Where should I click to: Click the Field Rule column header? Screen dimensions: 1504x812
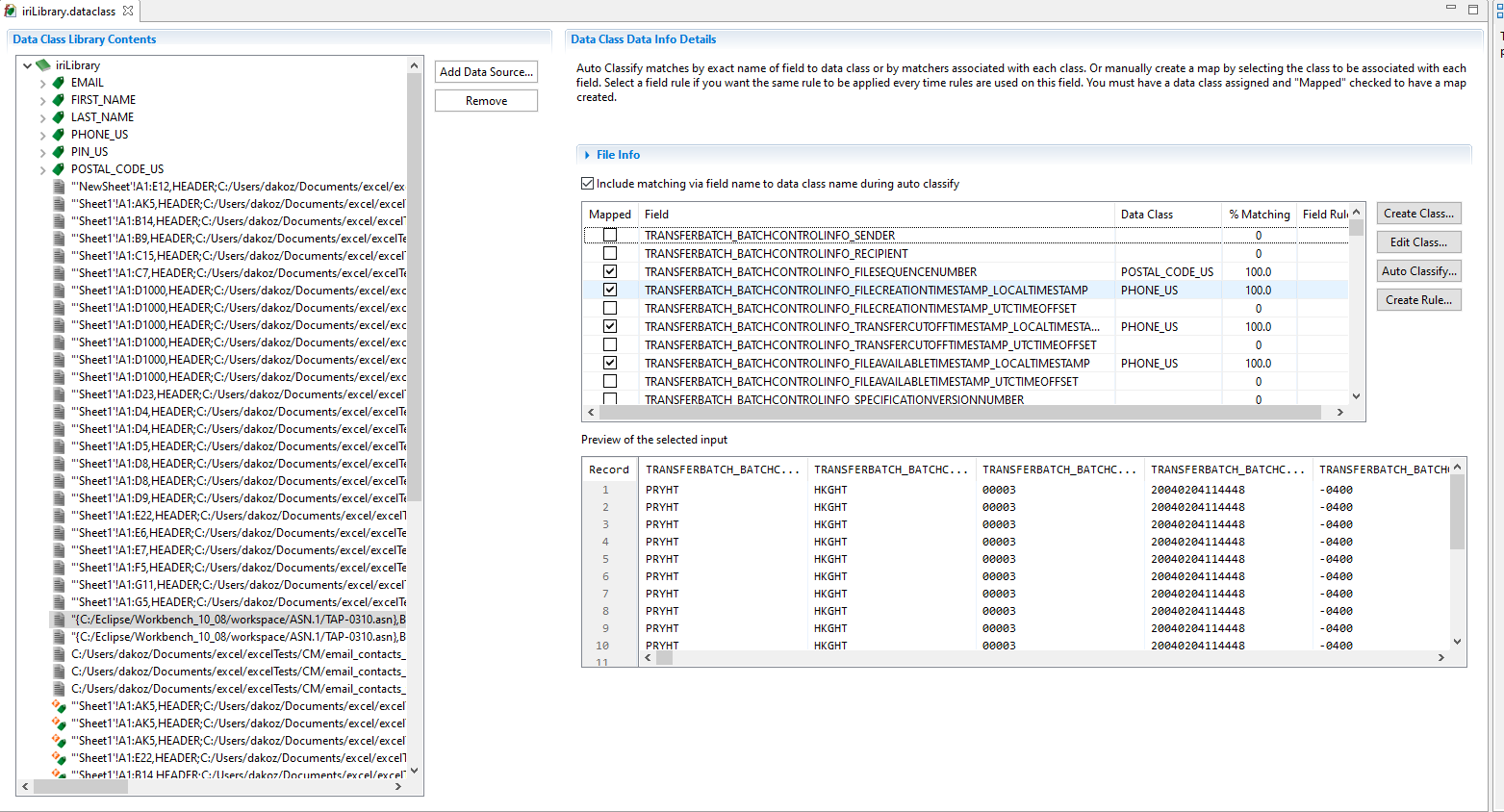tap(1325, 215)
